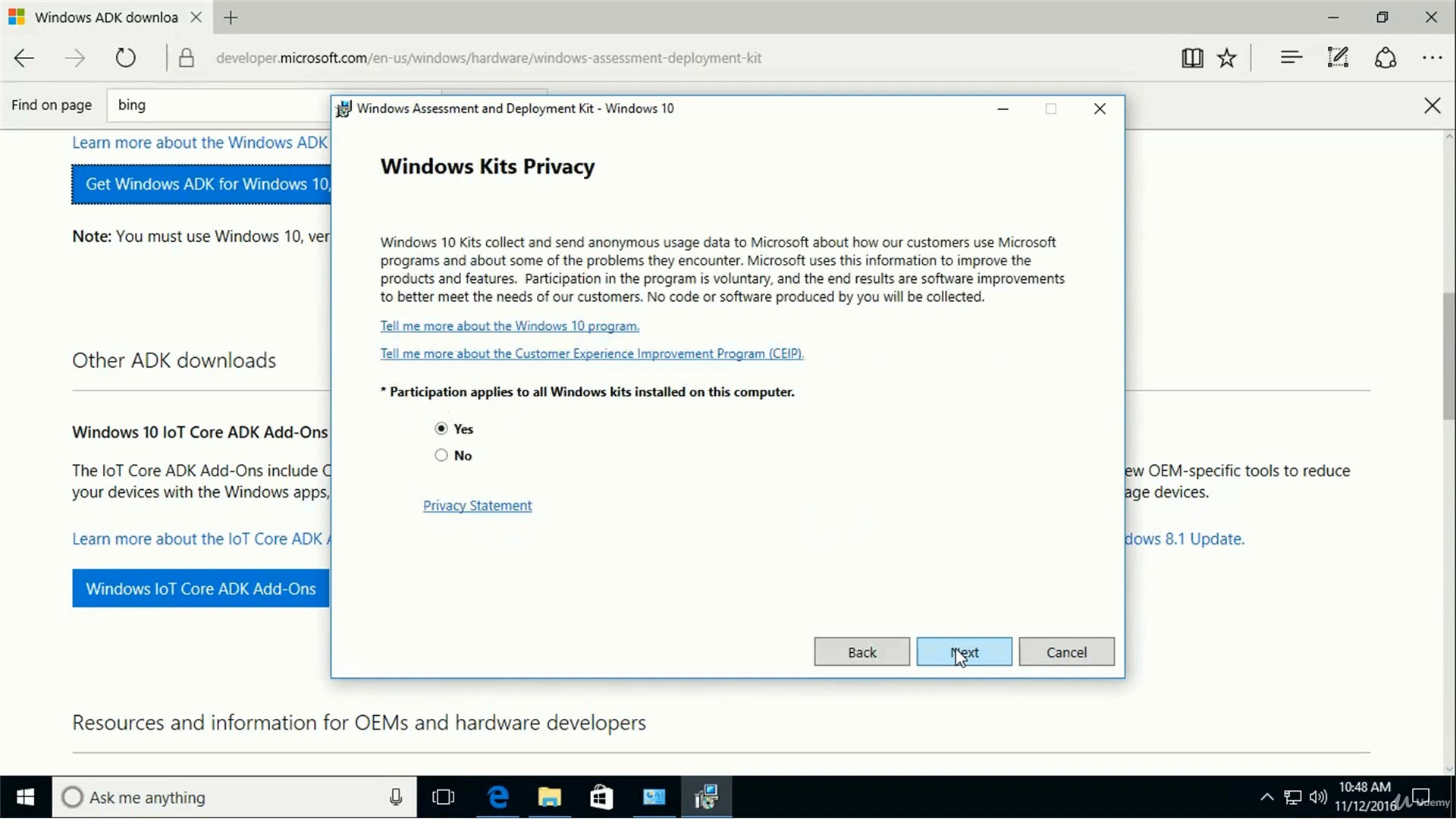Open Edge from the taskbar
Viewport: 1456px width, 819px height.
(497, 797)
